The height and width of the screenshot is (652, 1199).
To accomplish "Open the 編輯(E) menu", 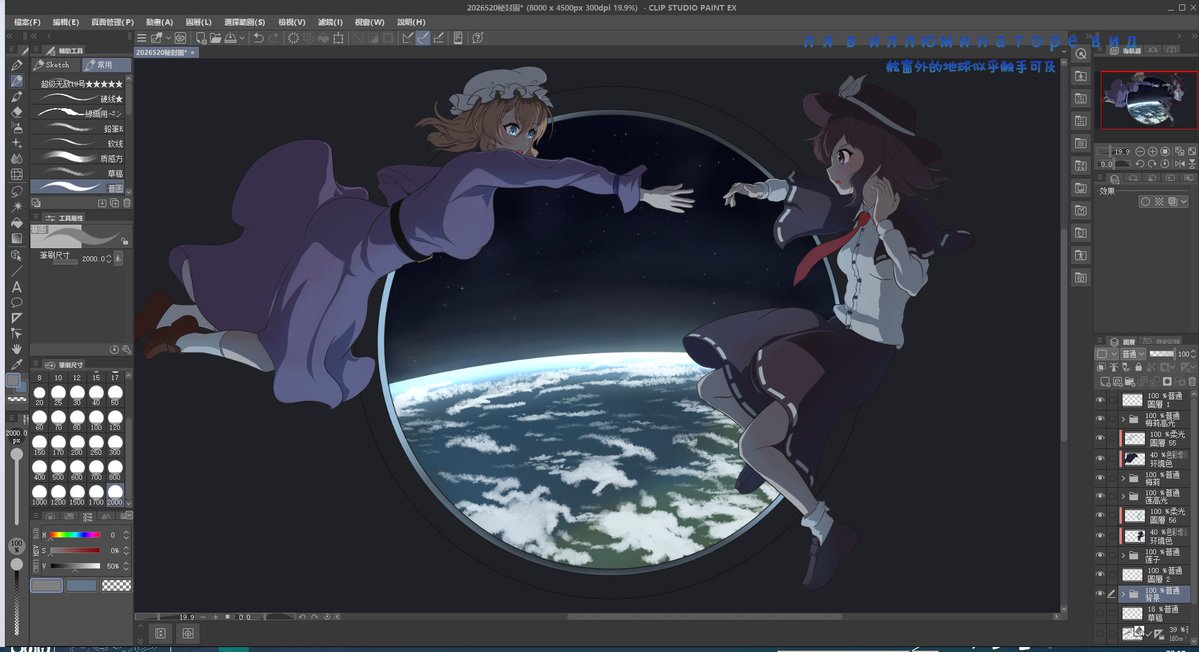I will pos(66,22).
